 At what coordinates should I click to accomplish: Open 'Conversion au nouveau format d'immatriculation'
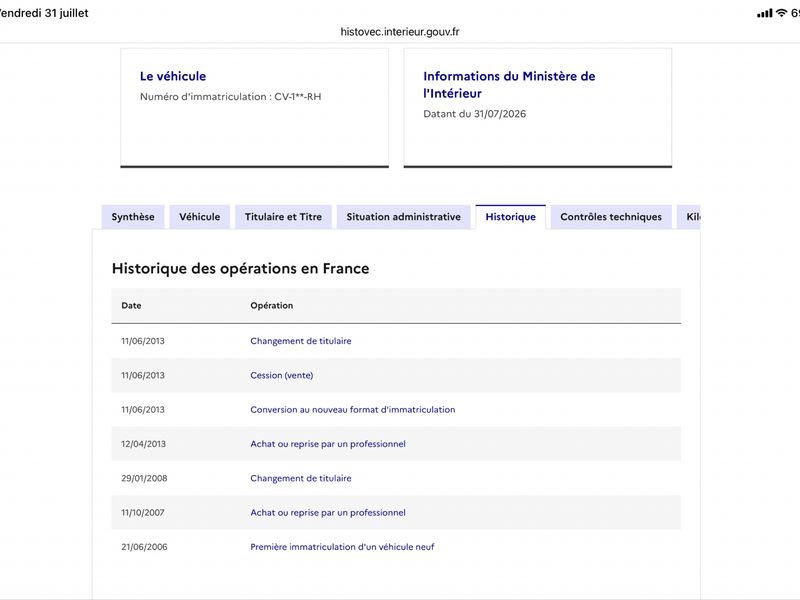(x=353, y=409)
